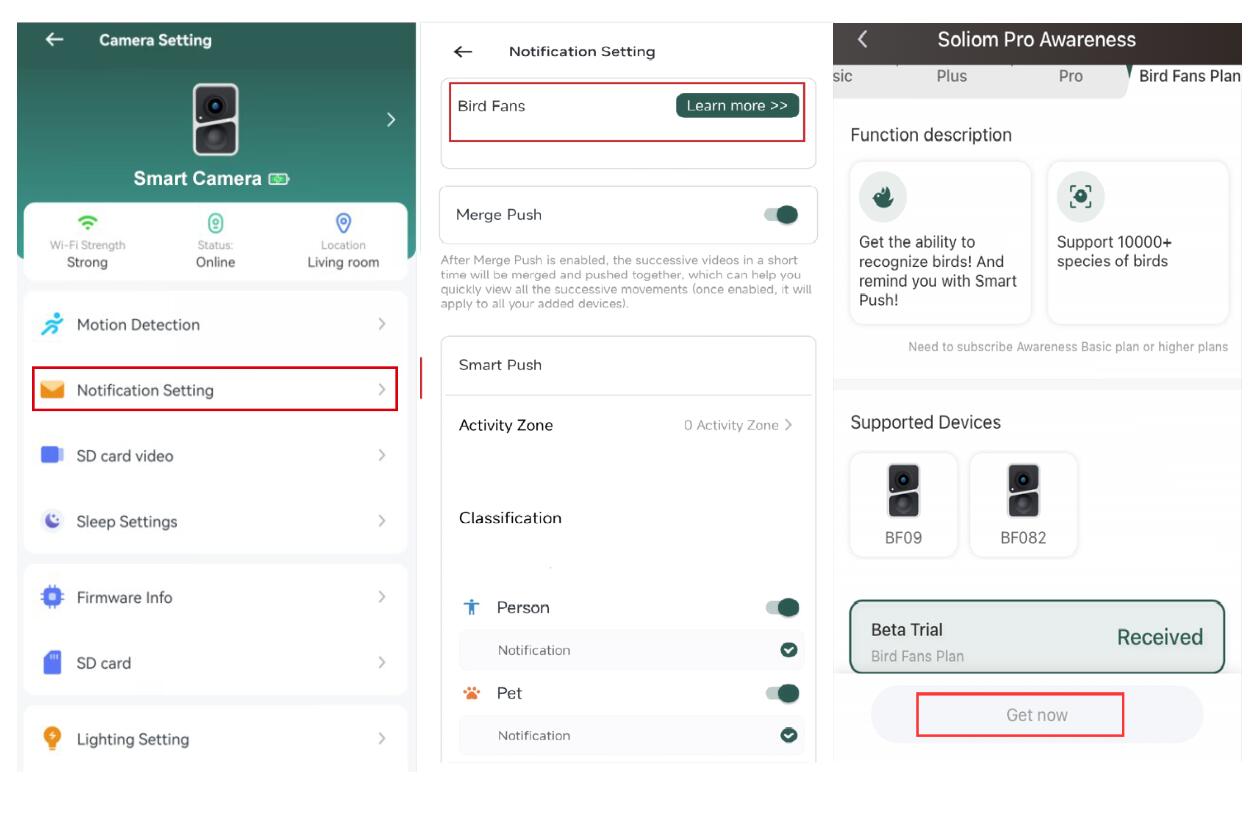This screenshot has height=822, width=1258.
Task: Tap the Status online icon
Action: [215, 223]
